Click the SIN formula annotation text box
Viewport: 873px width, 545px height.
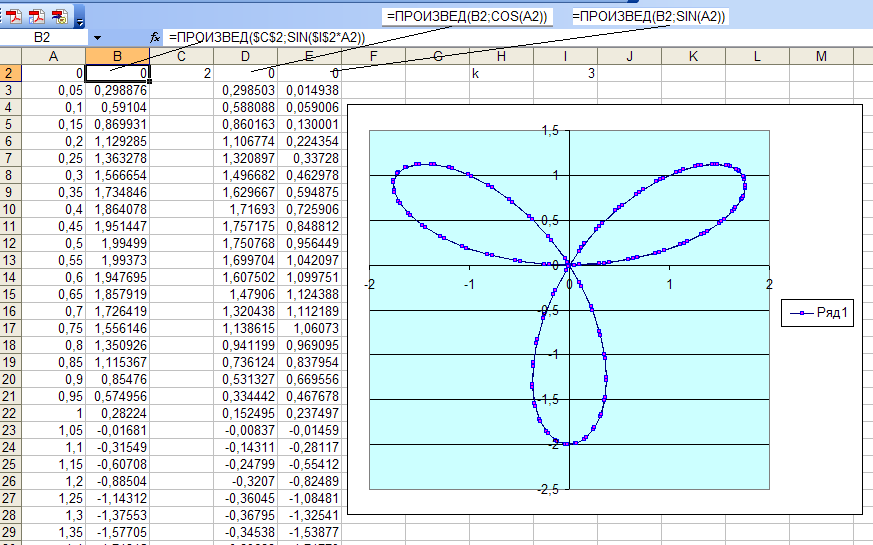tap(650, 17)
